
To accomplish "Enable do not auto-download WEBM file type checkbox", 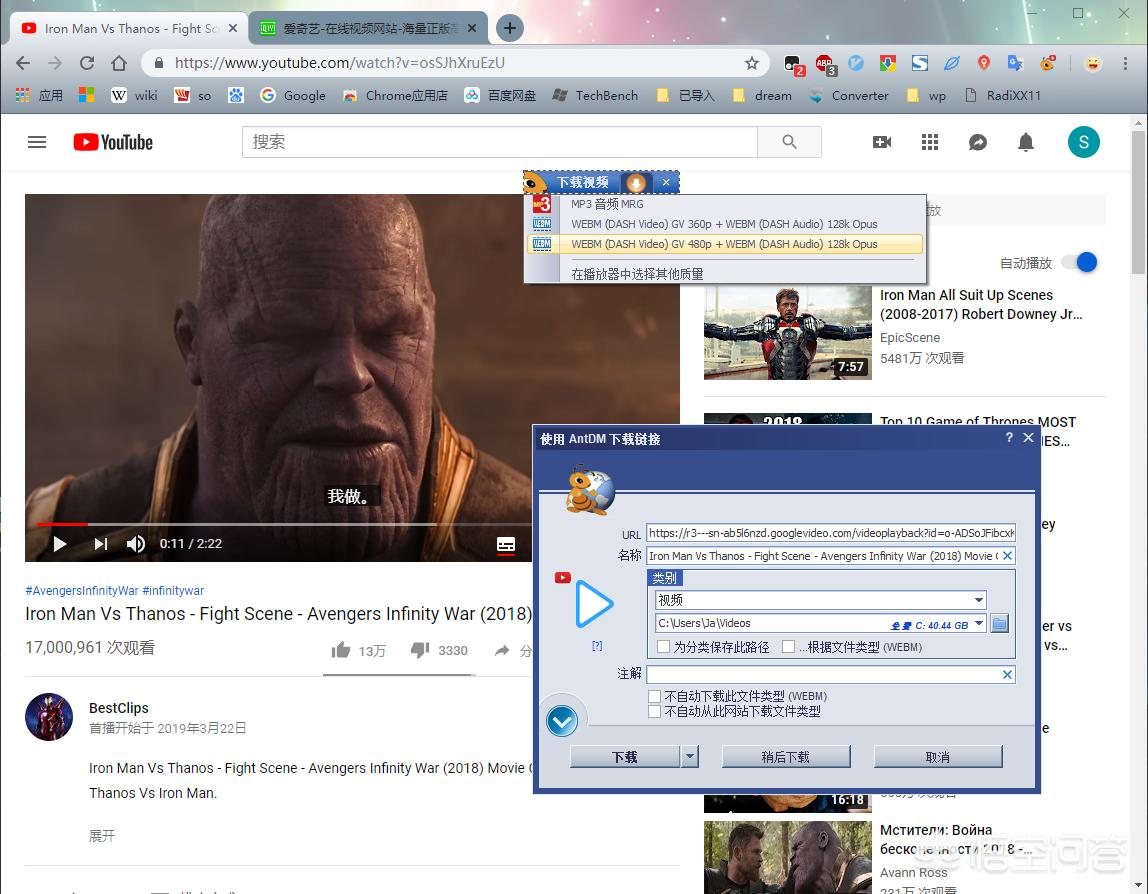I will pos(655,696).
